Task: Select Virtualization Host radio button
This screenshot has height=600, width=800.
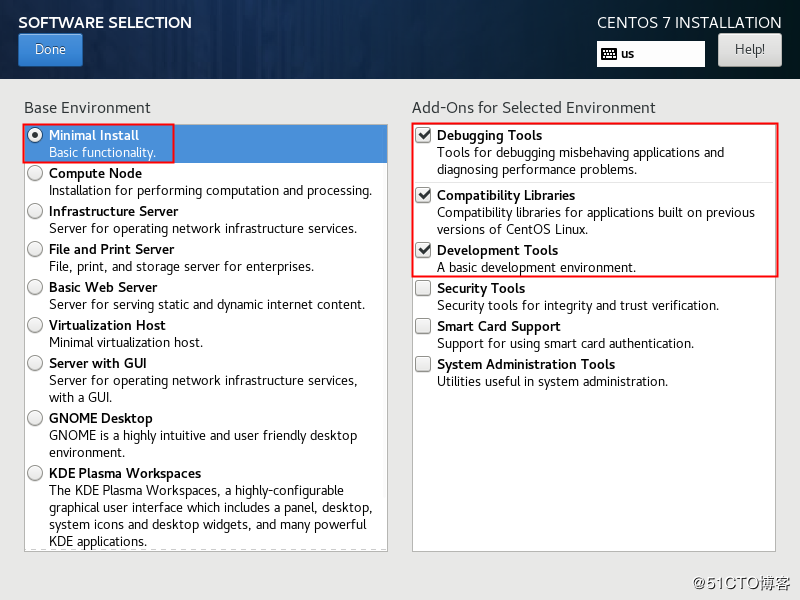Action: pos(35,326)
